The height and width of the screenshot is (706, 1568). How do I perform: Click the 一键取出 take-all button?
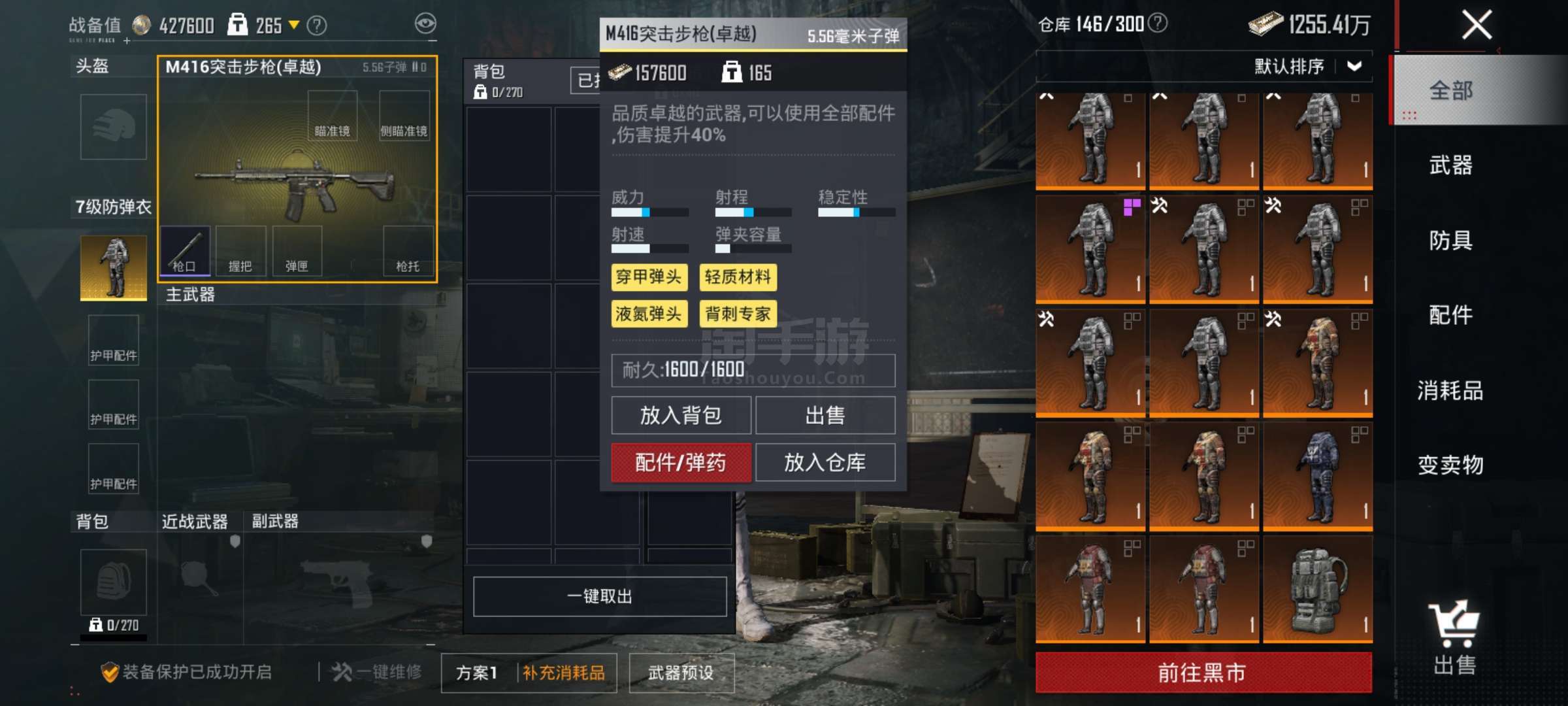click(600, 596)
